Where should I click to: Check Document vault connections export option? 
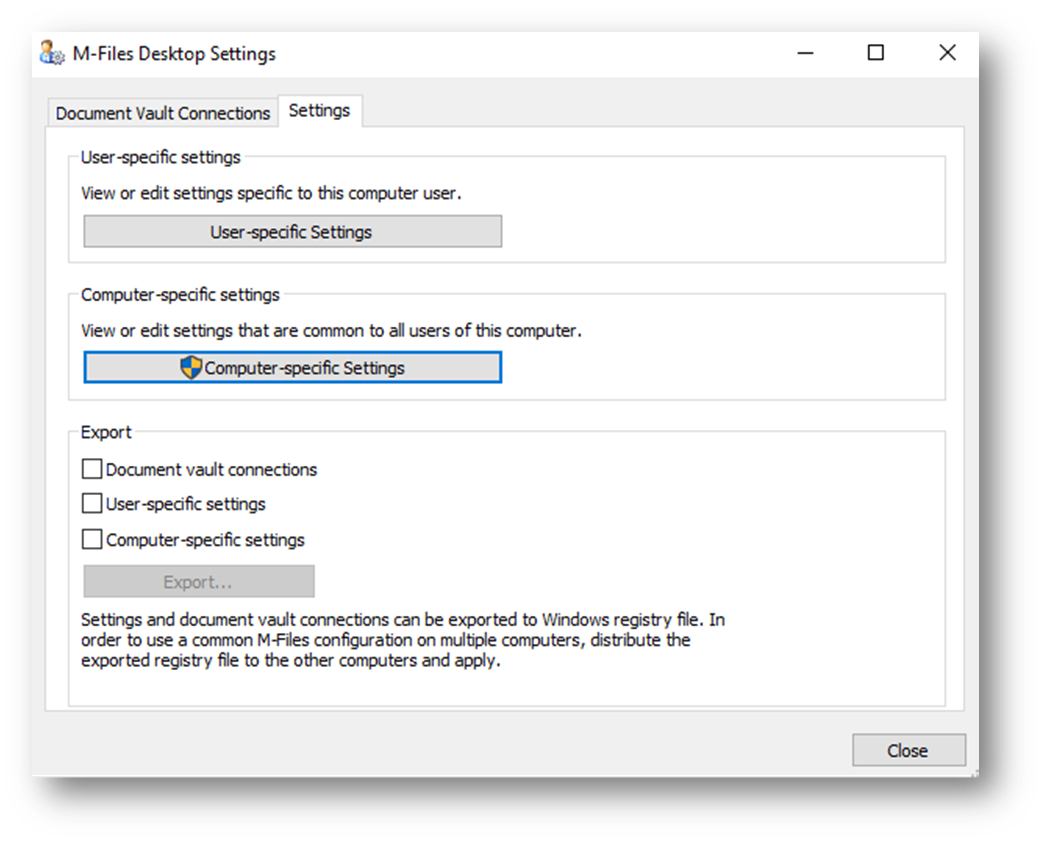coord(92,469)
